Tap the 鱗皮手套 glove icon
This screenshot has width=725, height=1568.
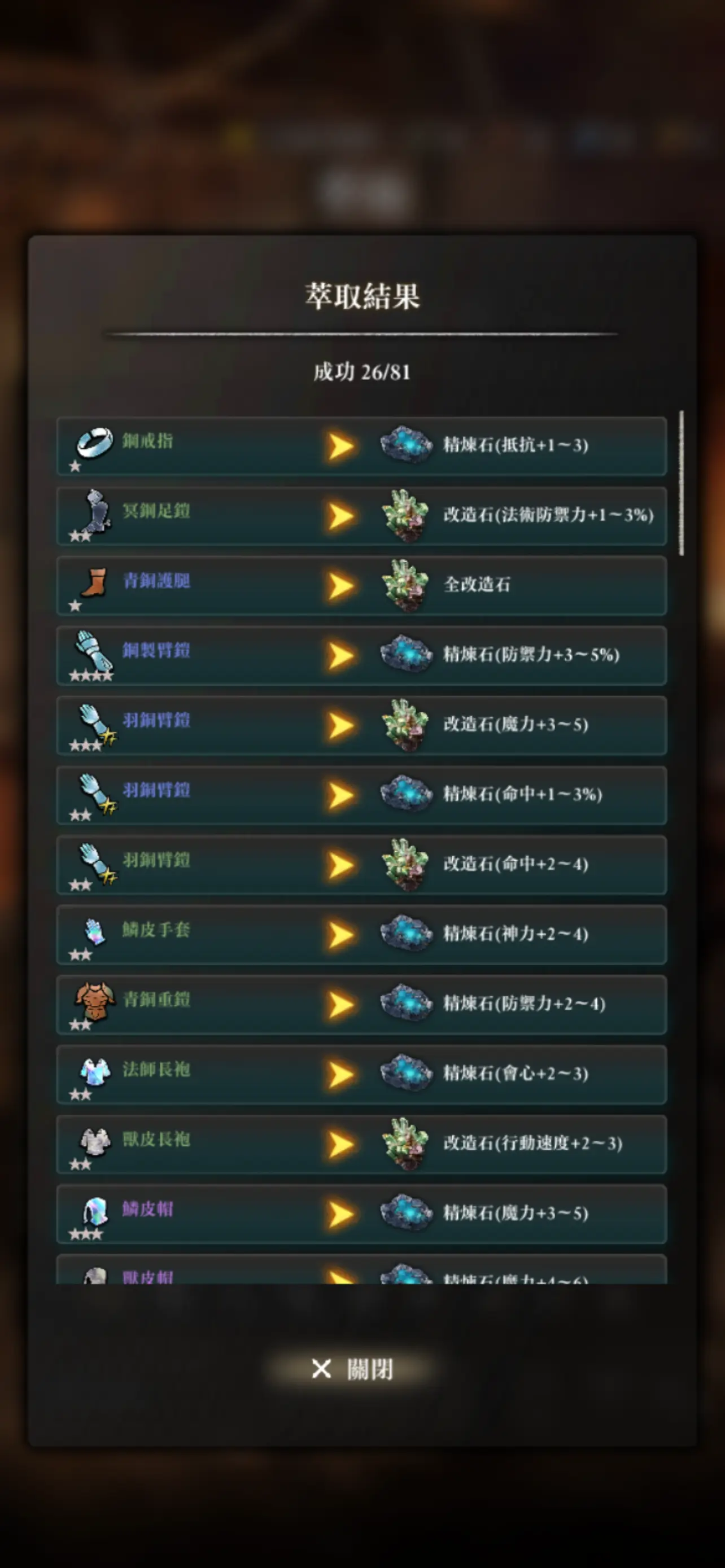pos(94,931)
